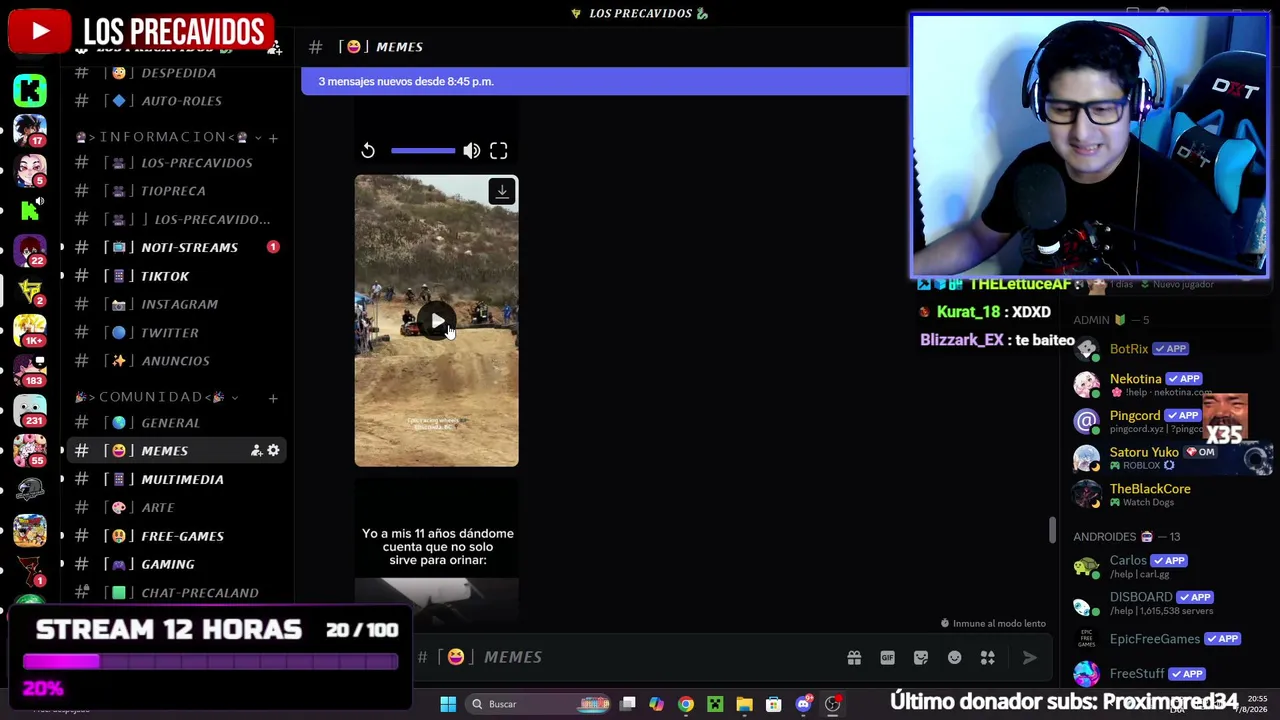Open the server with 22 notifications
The image size is (1280, 720).
click(x=30, y=250)
